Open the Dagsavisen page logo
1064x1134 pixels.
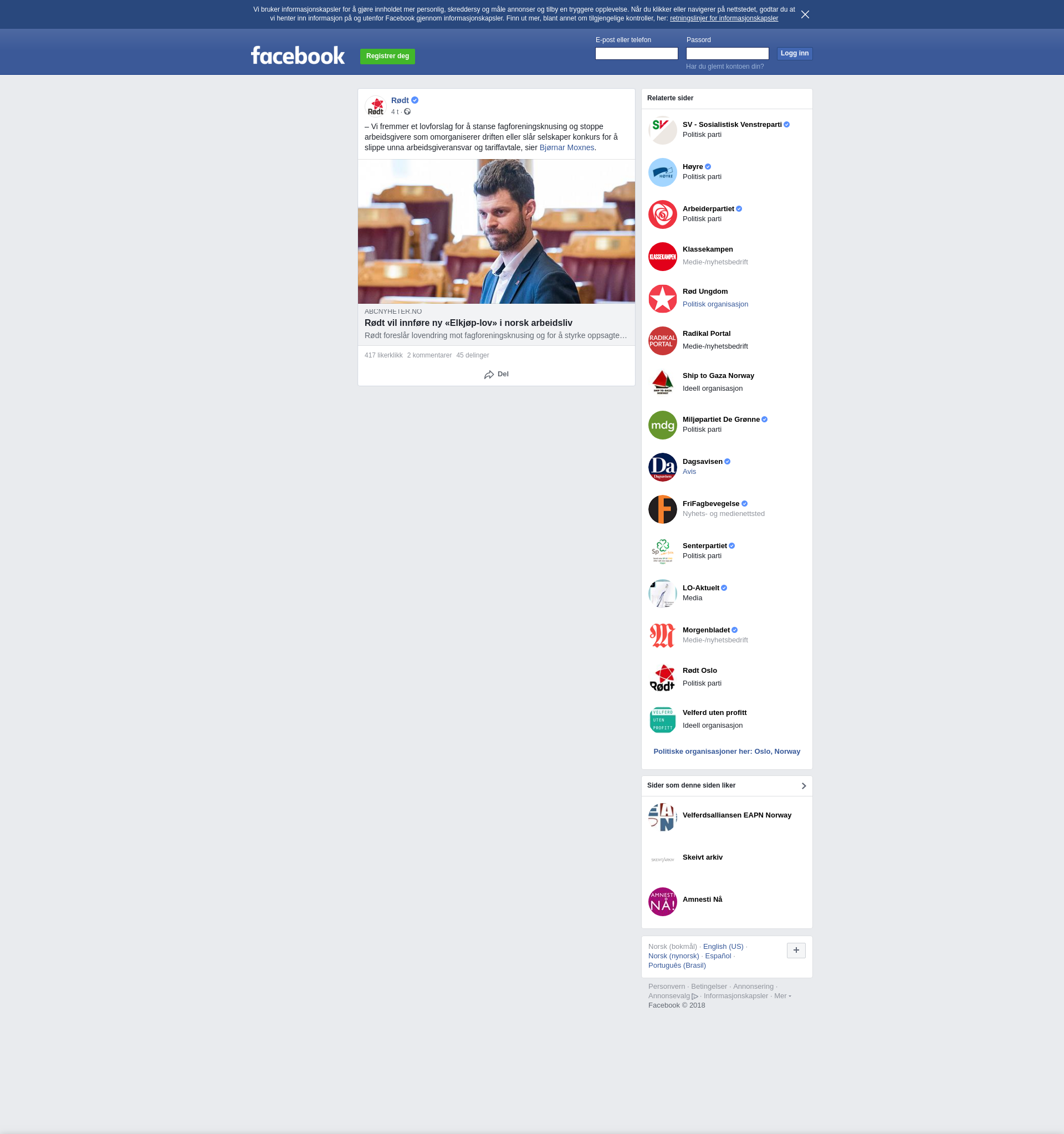point(663,467)
